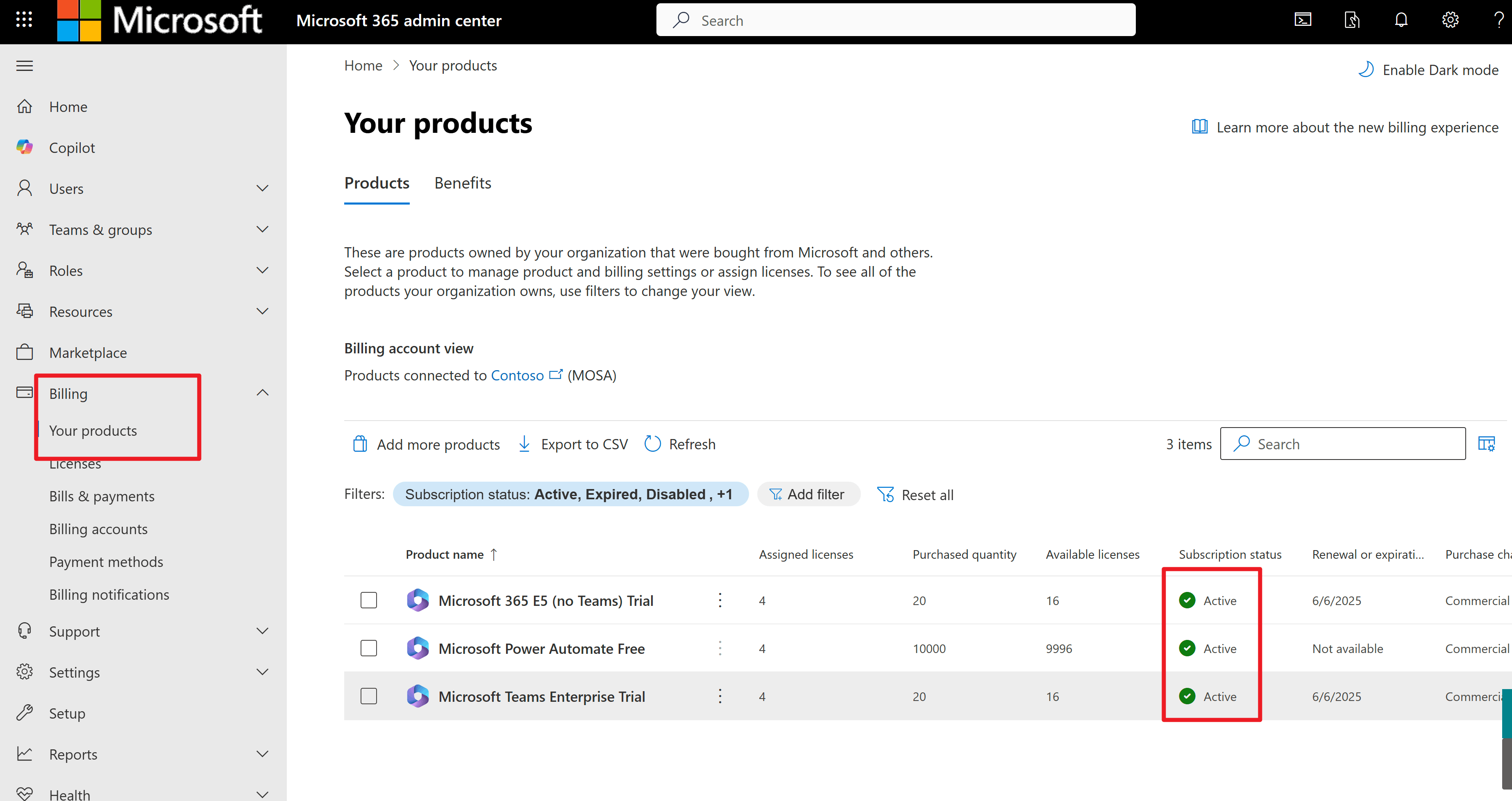Select the Products tab
1512x801 pixels.
(x=377, y=183)
